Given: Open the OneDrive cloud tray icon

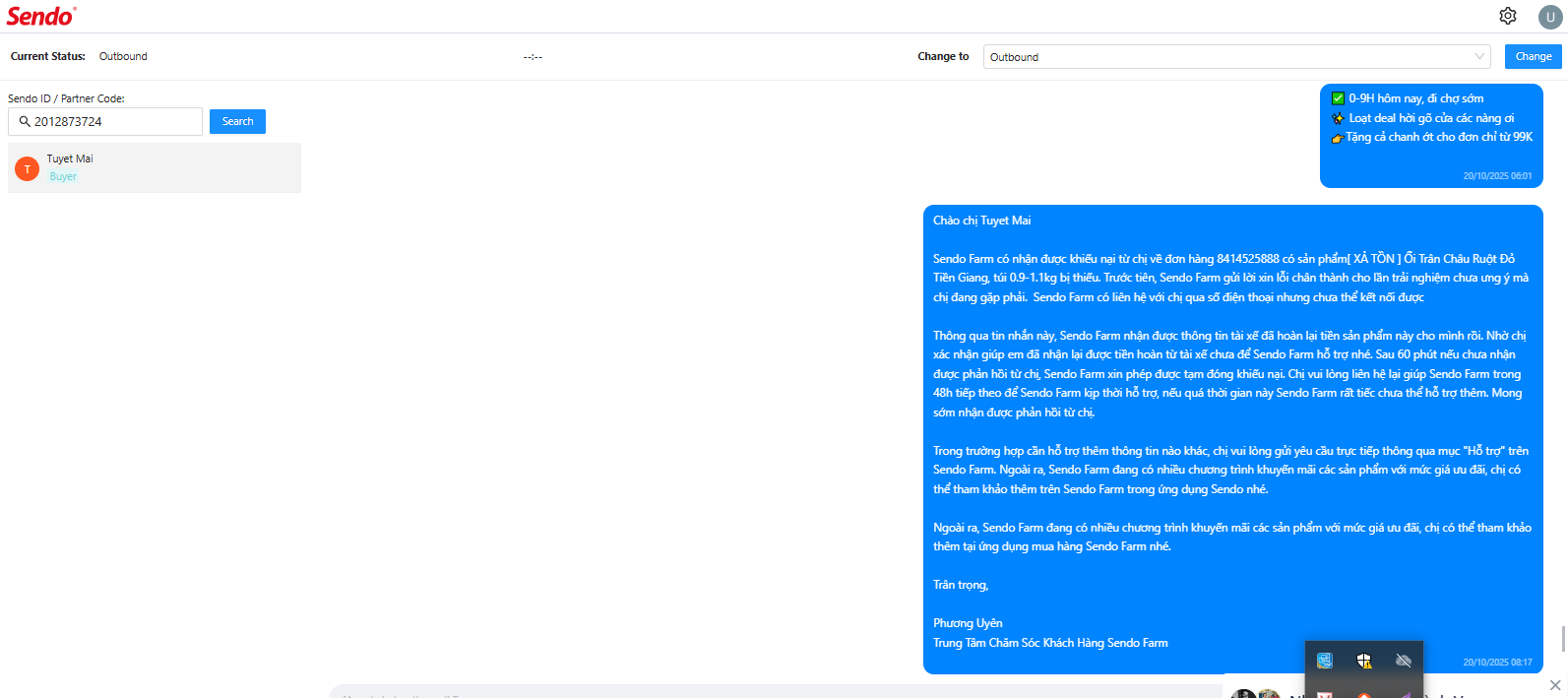Looking at the screenshot, I should pyautogui.click(x=1404, y=661).
